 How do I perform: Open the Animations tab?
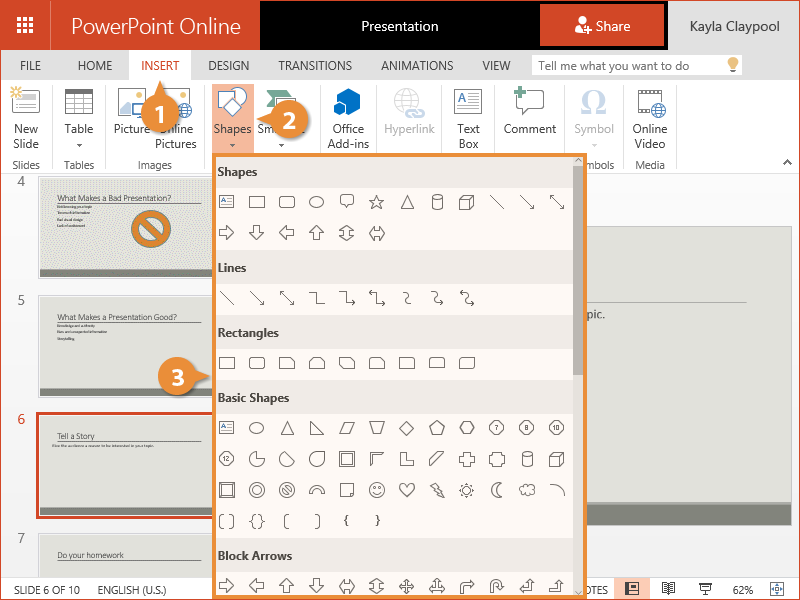point(417,66)
